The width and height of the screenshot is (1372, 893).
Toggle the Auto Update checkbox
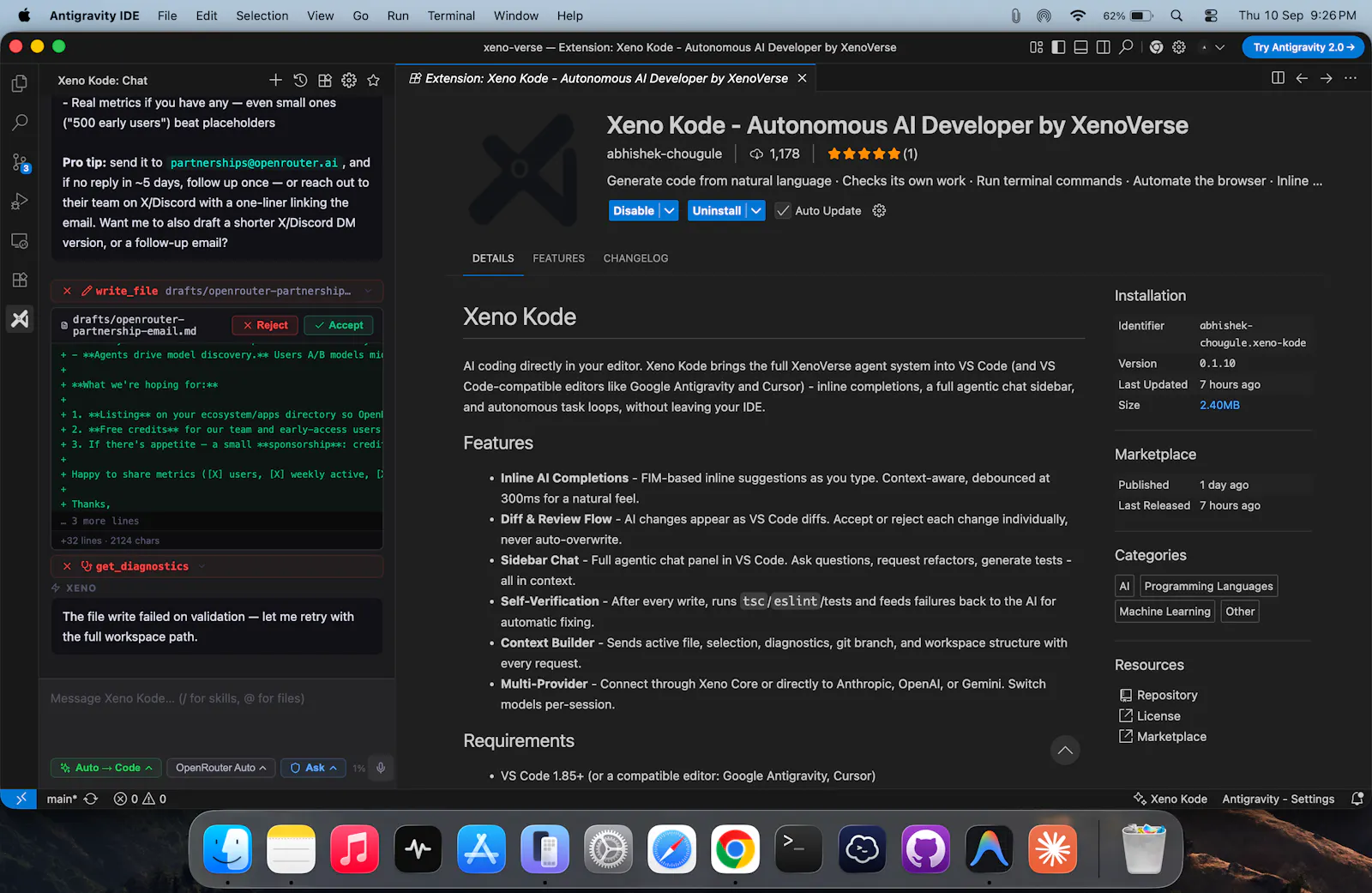[783, 210]
